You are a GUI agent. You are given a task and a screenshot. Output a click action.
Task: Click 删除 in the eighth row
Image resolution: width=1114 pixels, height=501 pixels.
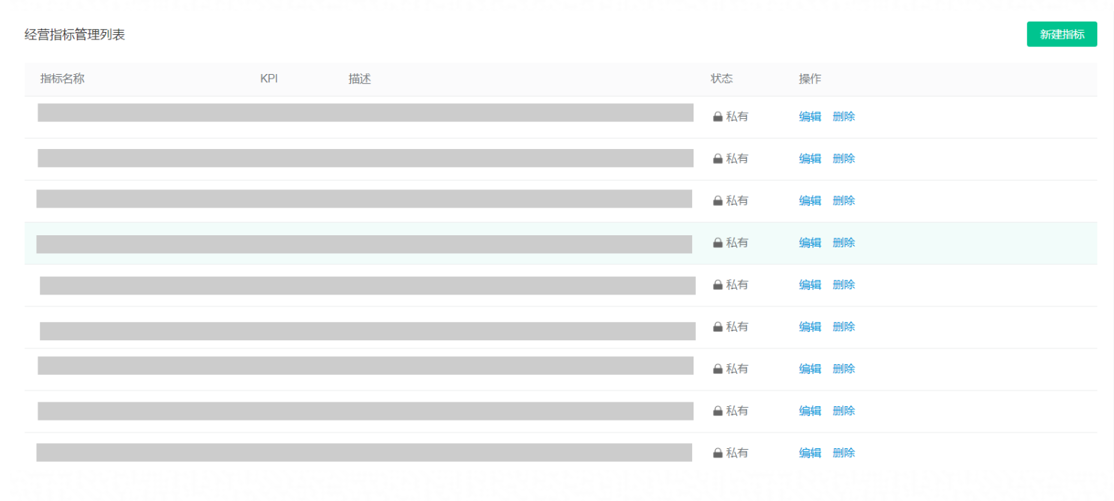point(844,410)
